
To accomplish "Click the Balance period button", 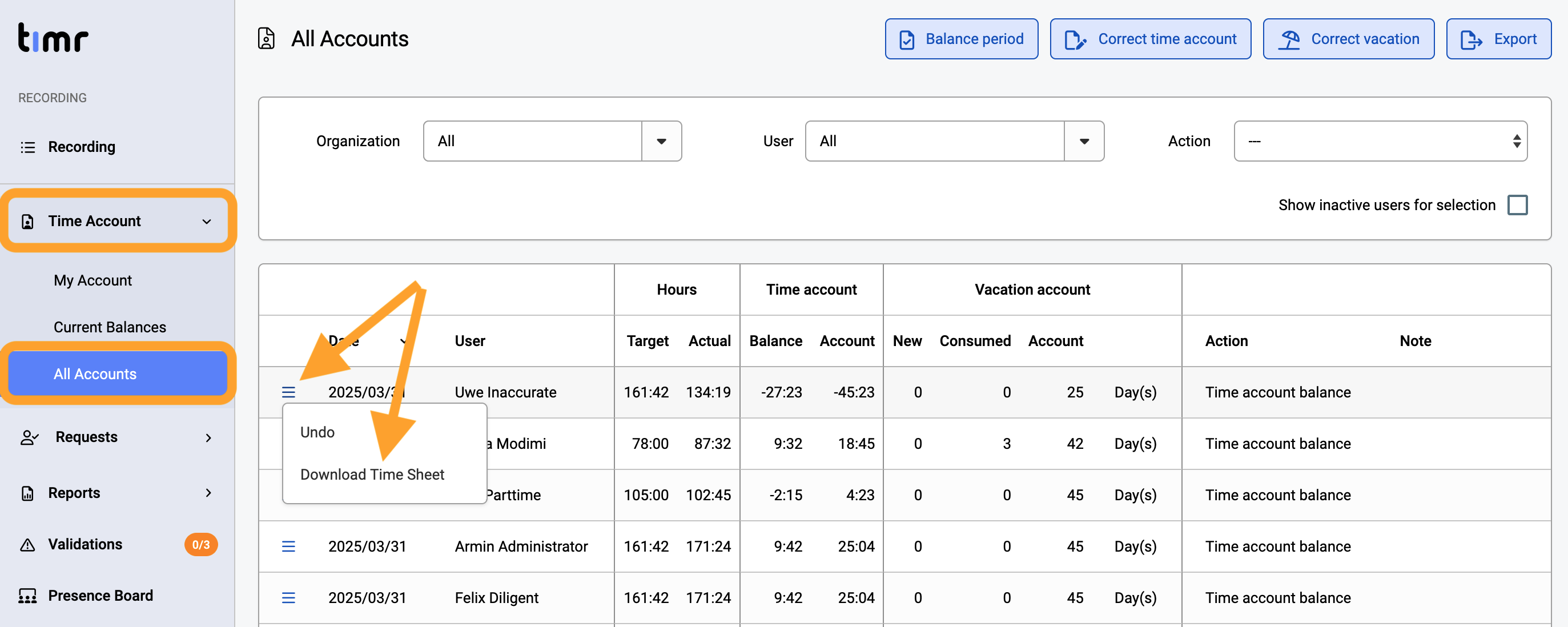I will point(961,39).
